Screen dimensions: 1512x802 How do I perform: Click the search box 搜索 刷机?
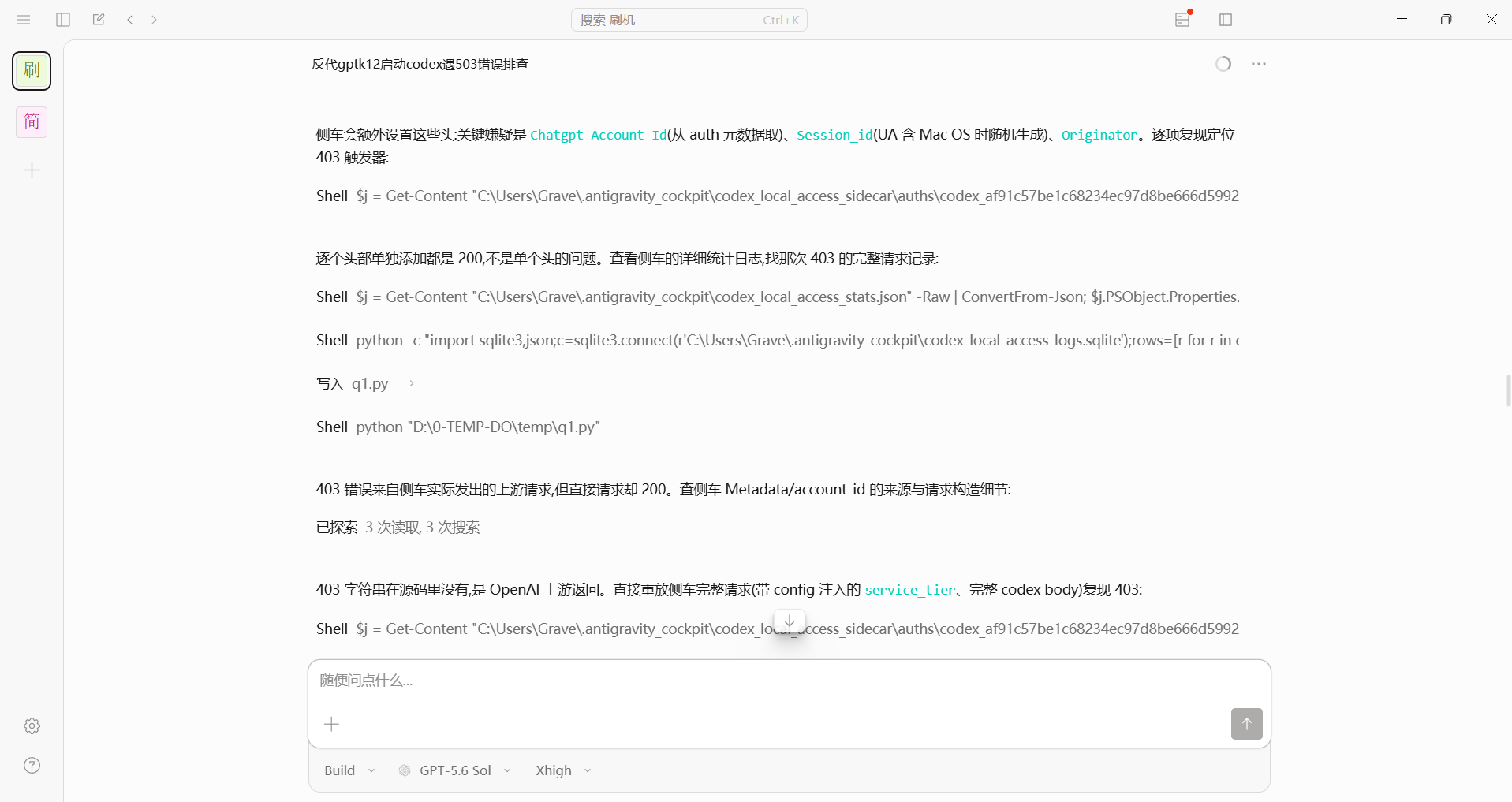click(689, 20)
